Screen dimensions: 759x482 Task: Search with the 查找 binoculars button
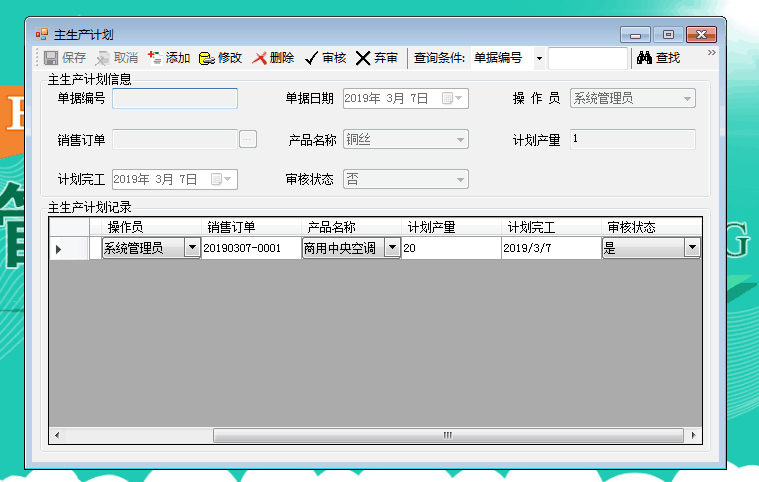click(x=659, y=58)
